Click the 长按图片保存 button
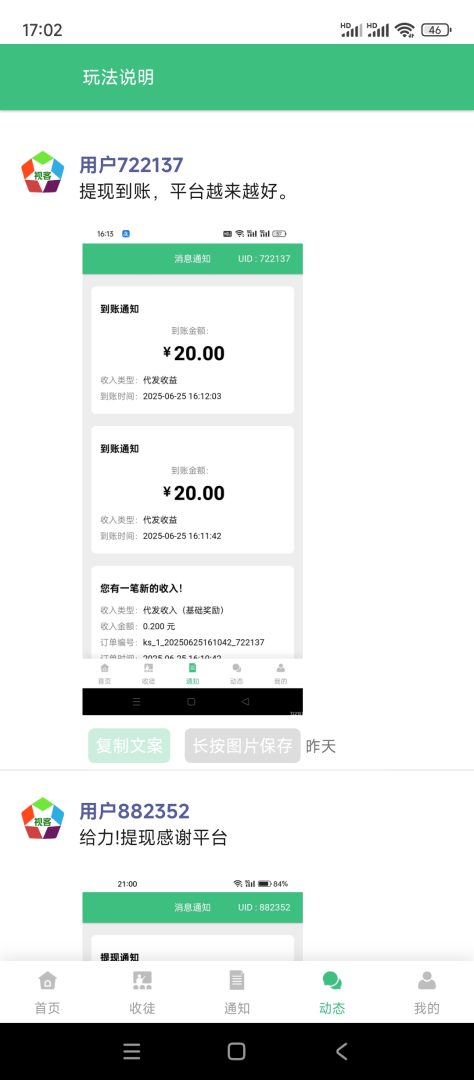This screenshot has width=474, height=1080. (x=243, y=746)
